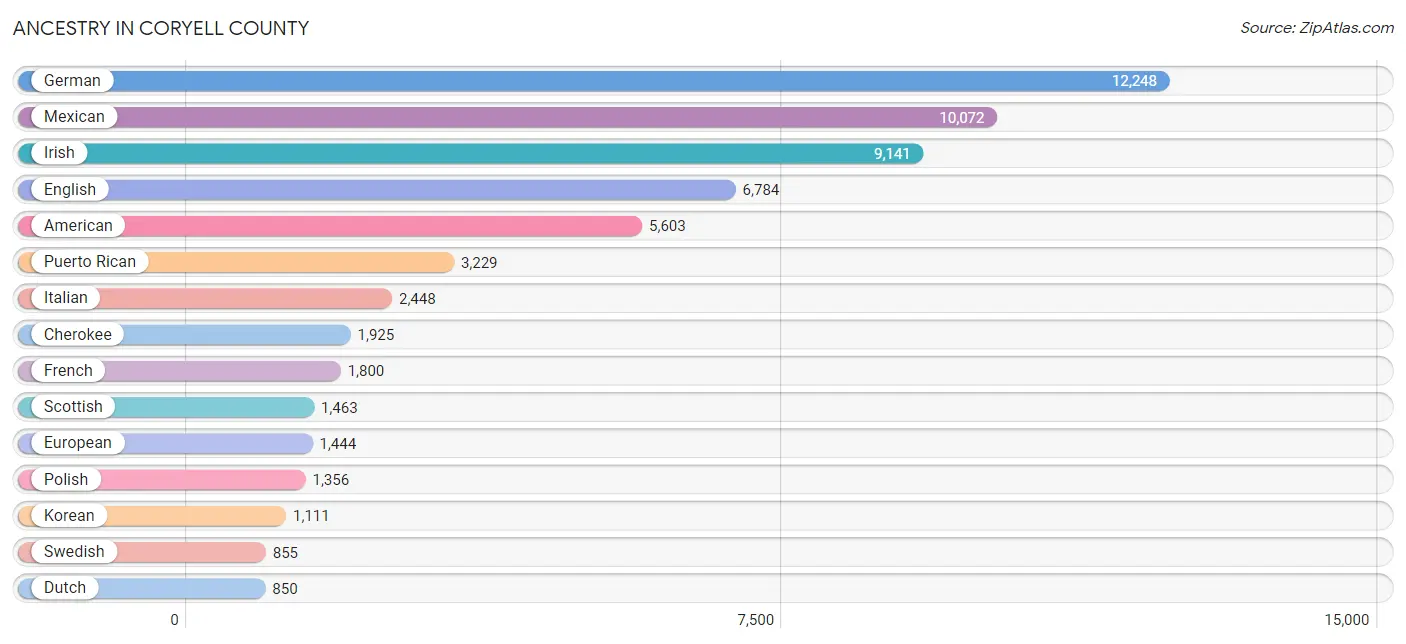Click the Italian value 2,448

417,299
